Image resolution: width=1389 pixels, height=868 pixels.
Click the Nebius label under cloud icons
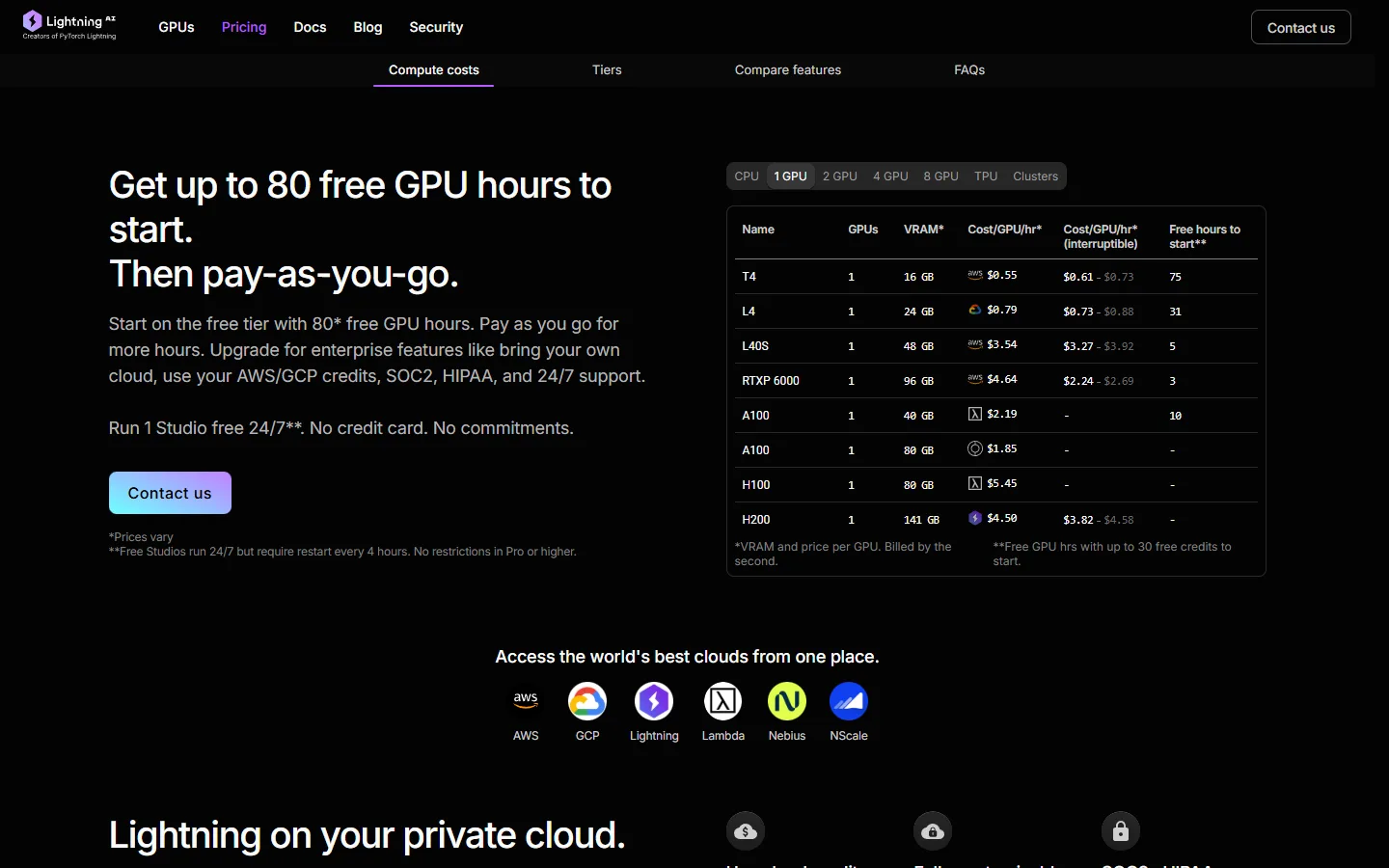787,736
